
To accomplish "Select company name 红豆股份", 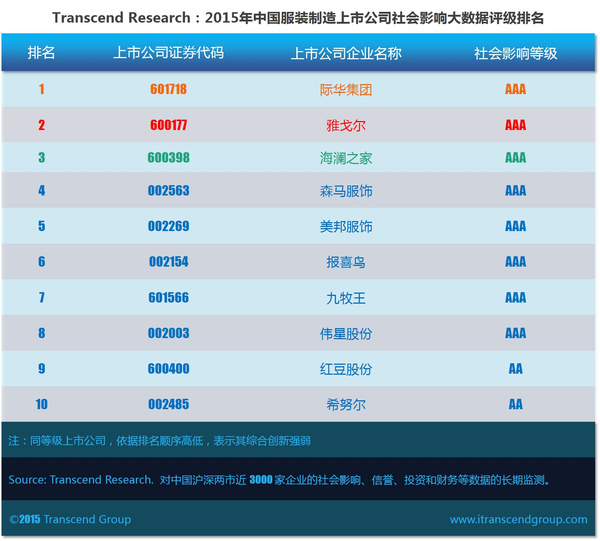I will pyautogui.click(x=346, y=369).
